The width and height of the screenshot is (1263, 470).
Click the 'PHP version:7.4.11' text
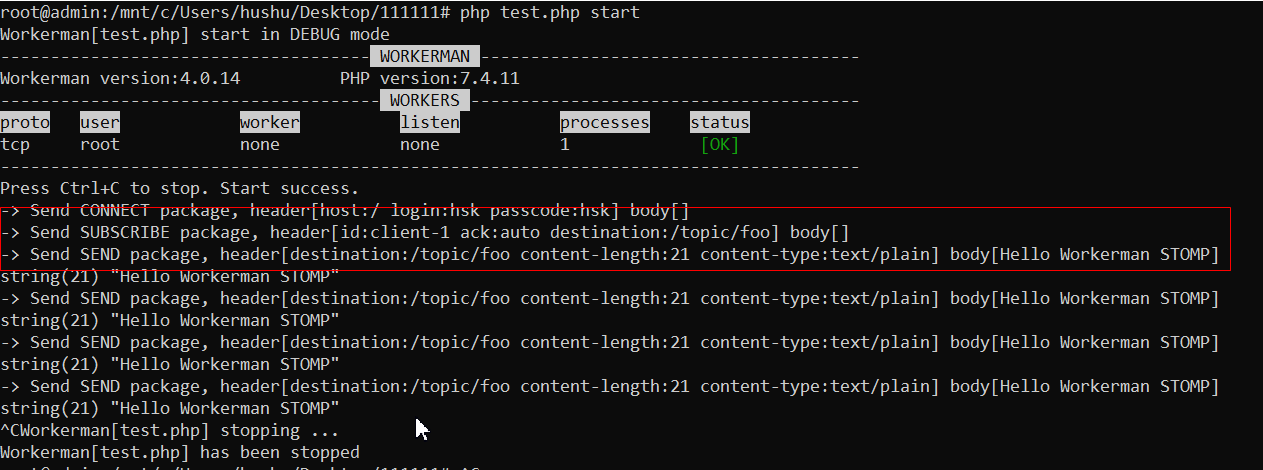[430, 78]
